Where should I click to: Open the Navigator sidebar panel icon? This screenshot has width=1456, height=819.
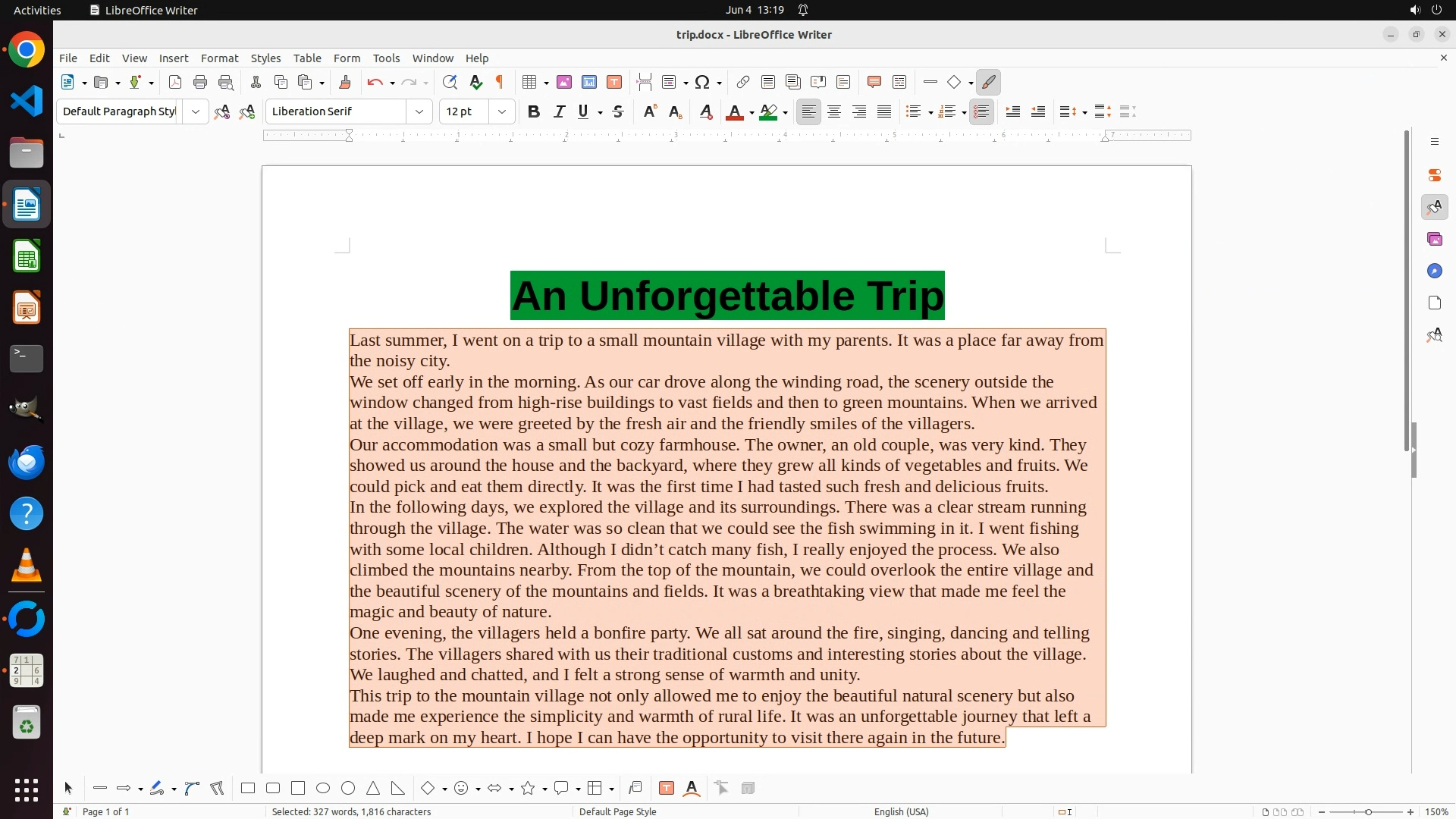1434,271
